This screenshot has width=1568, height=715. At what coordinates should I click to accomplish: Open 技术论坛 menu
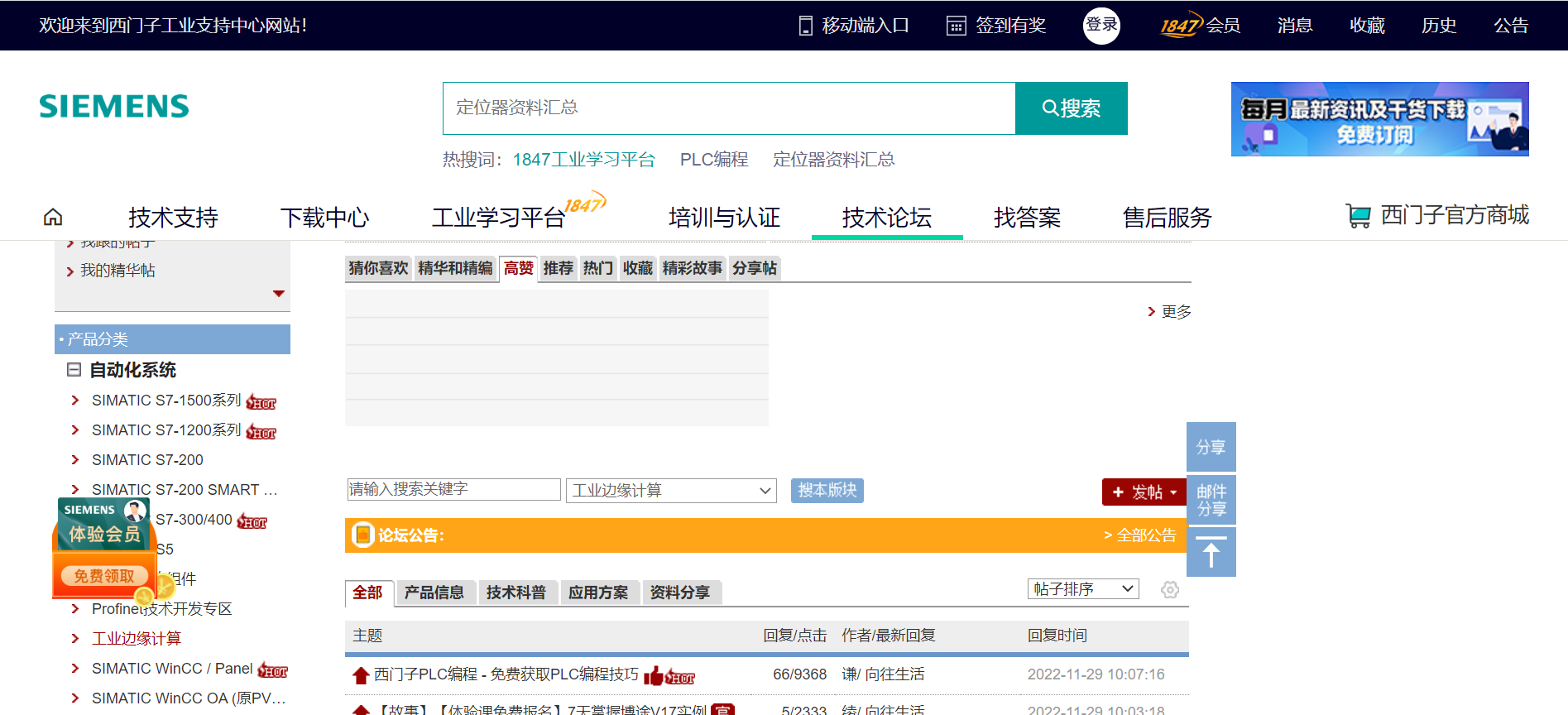tap(887, 218)
